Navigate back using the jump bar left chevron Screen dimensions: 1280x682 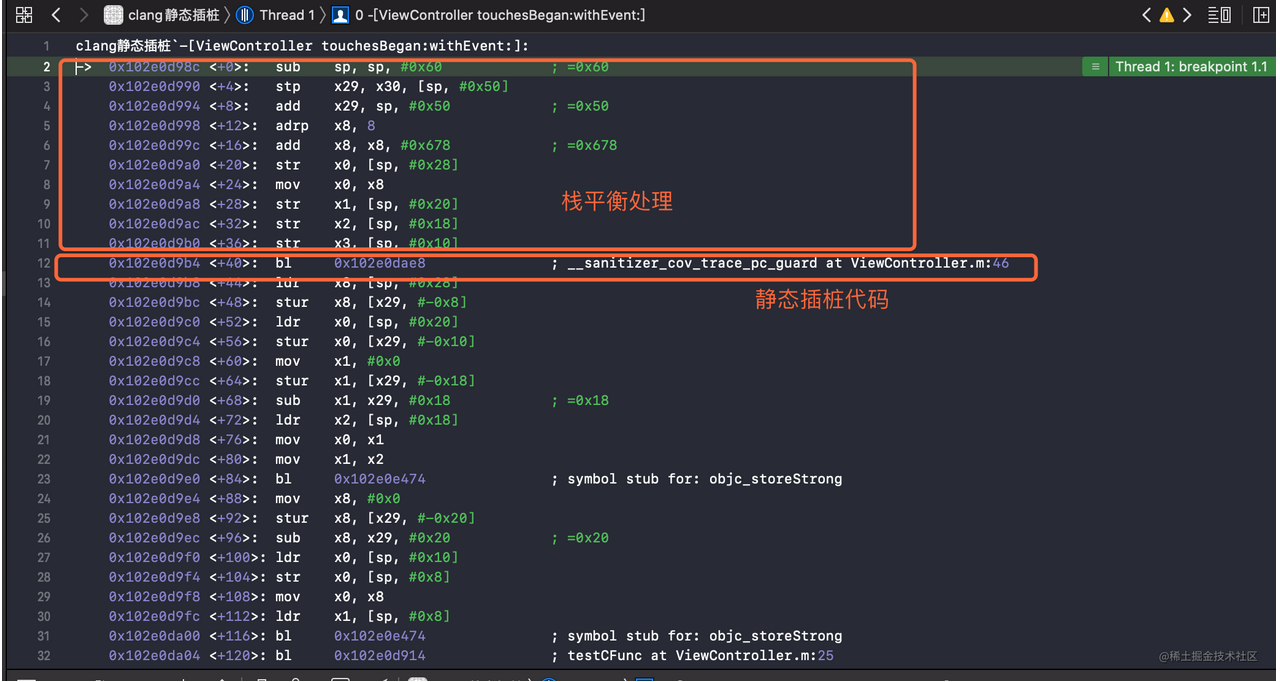pos(56,15)
